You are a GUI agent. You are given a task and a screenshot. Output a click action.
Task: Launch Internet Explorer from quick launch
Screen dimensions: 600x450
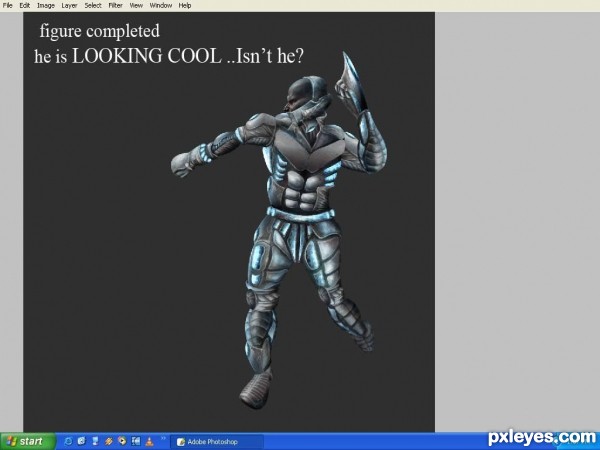(68, 441)
